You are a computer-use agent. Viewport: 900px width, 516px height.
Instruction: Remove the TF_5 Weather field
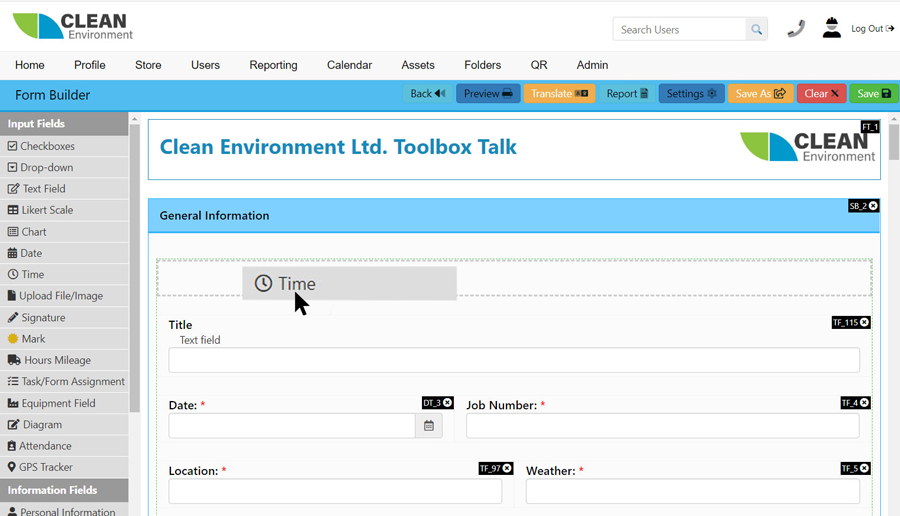[864, 468]
